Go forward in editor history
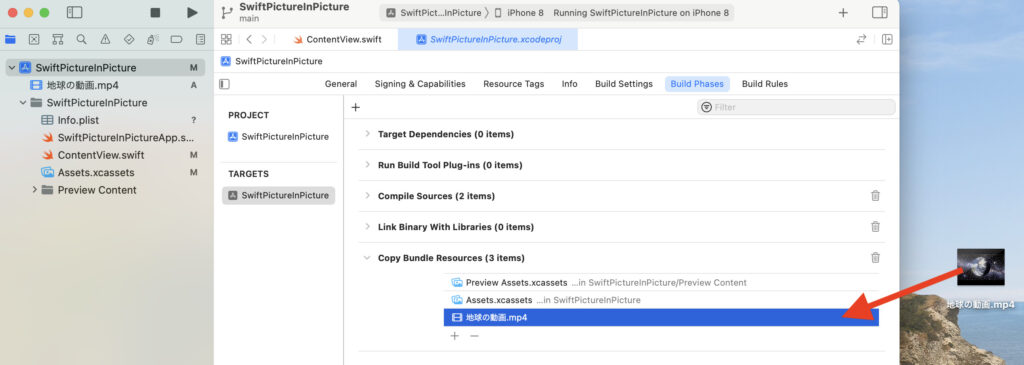1024x365 pixels. tap(264, 39)
